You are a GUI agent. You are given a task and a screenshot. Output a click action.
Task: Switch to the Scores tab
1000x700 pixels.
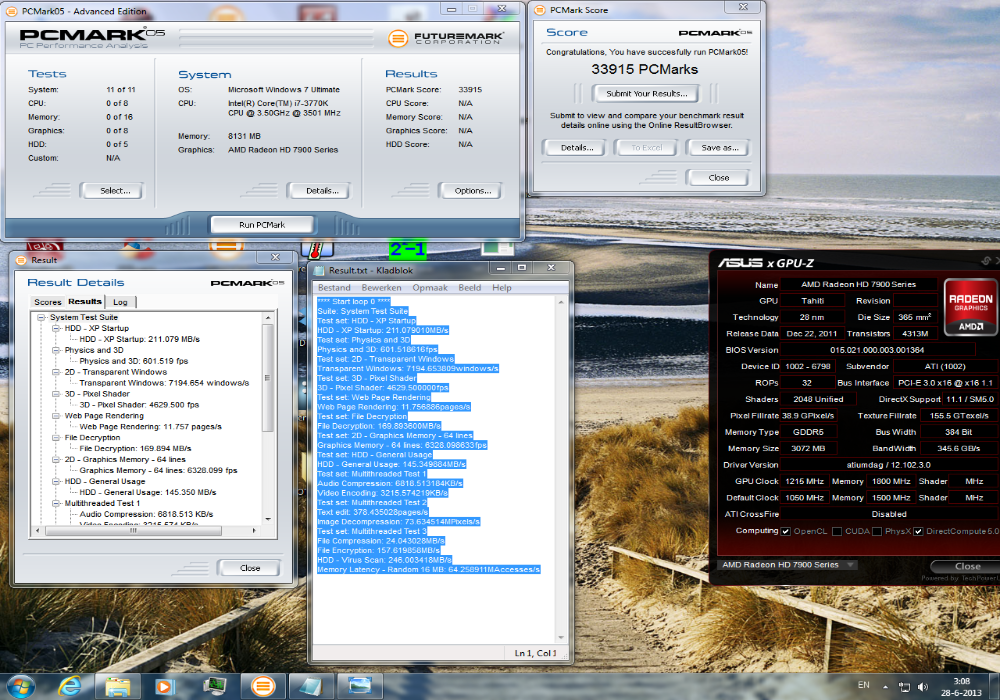(48, 302)
